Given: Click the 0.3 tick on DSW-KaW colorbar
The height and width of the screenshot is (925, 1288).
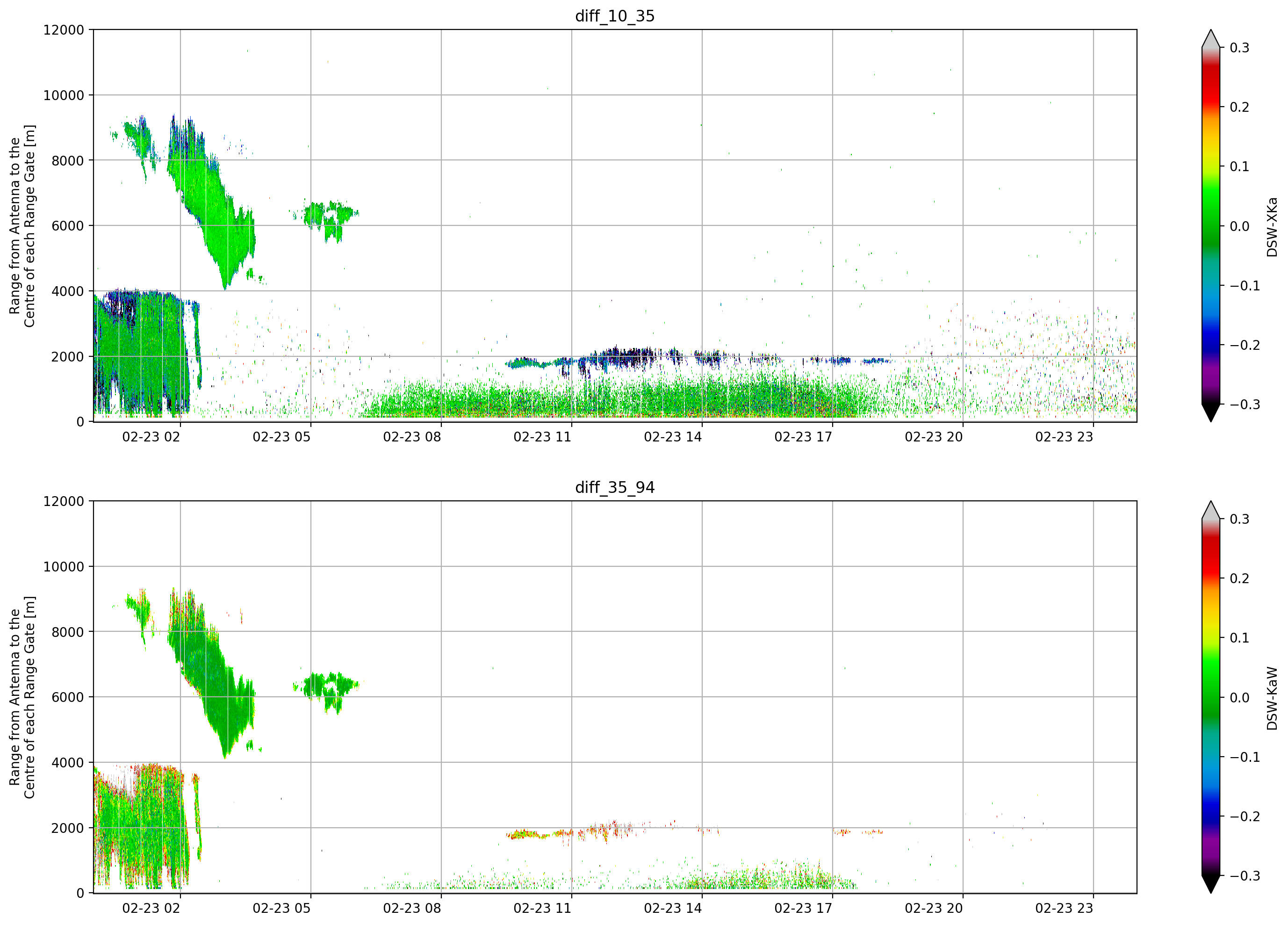Looking at the screenshot, I should click(x=1239, y=519).
